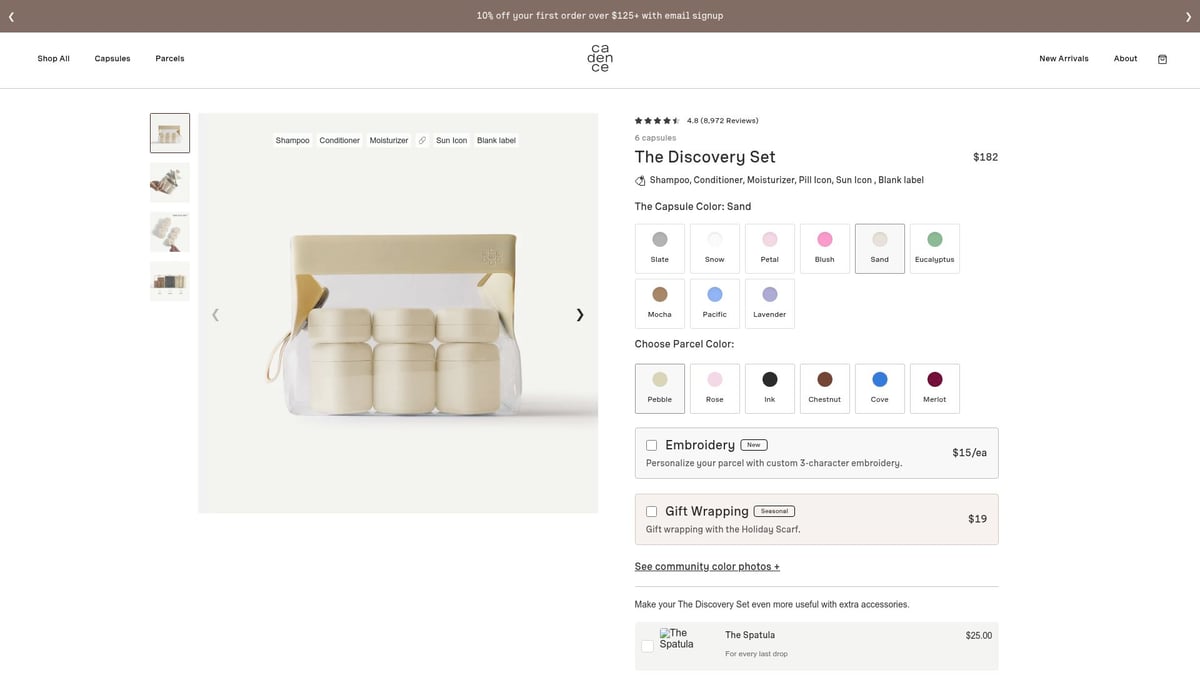Click the Sun Icon tag on the product image
Image resolution: width=1200 pixels, height=675 pixels.
(451, 140)
